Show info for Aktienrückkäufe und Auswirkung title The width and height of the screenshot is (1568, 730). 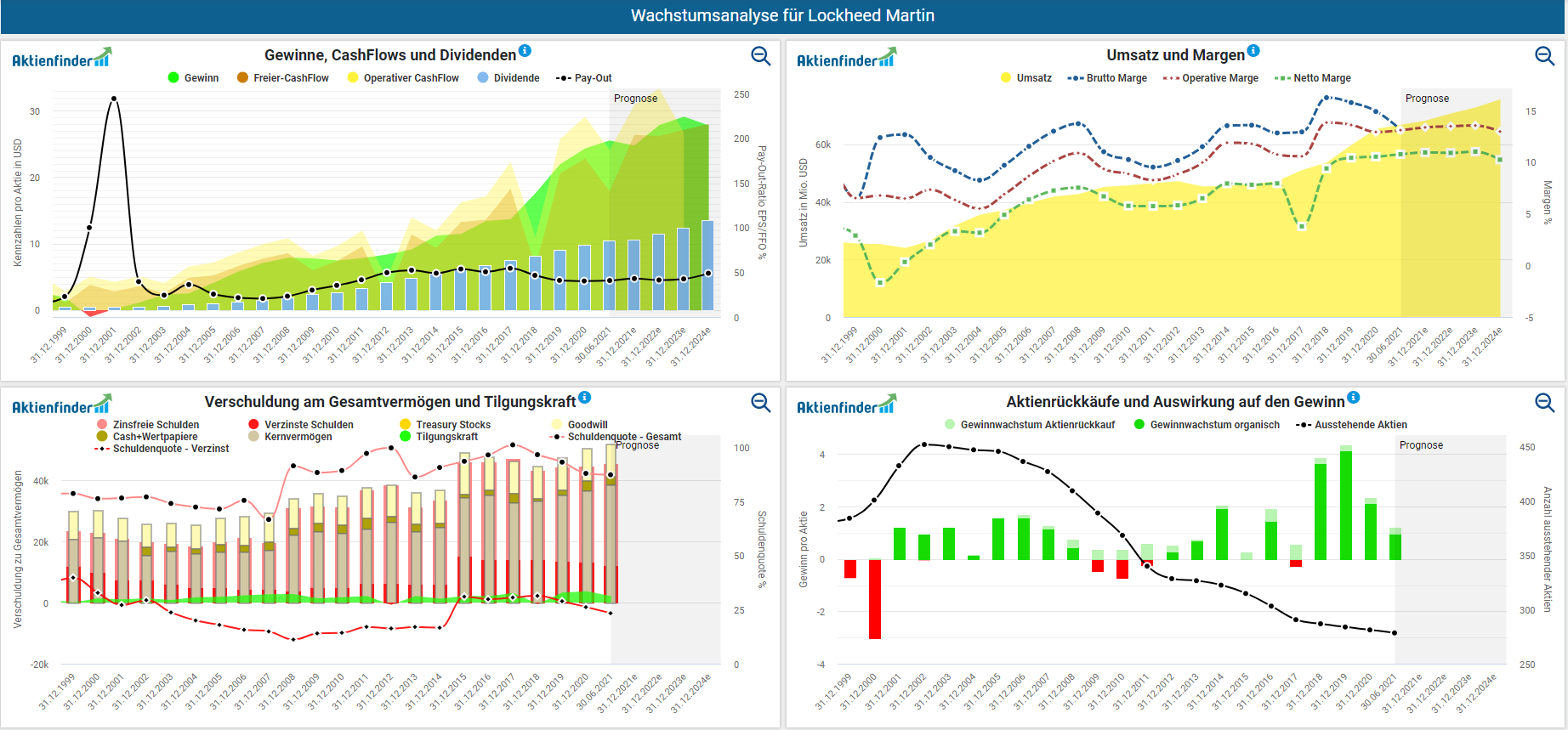click(x=1353, y=398)
